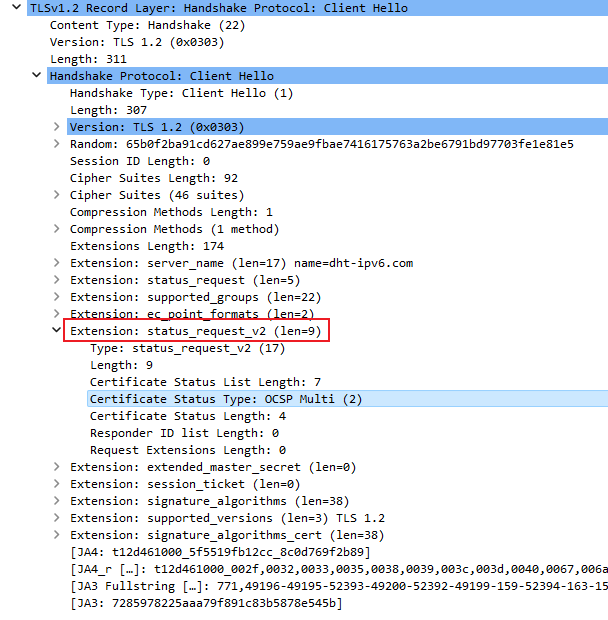Collapse the Handshake Protocol: Client Hello node

pos(36,75)
